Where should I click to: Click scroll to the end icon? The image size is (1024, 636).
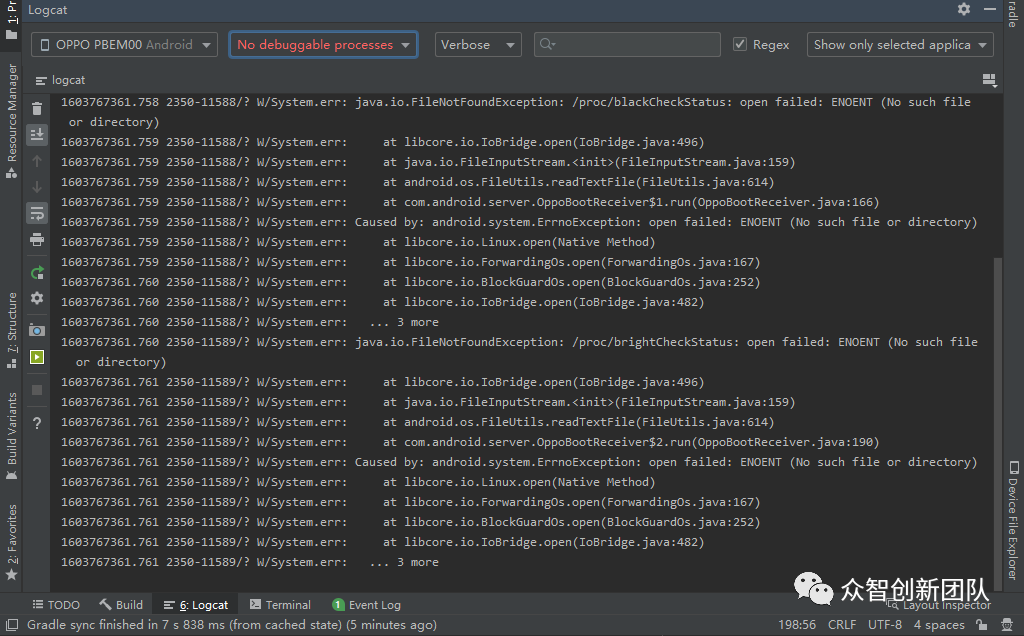coord(37,135)
